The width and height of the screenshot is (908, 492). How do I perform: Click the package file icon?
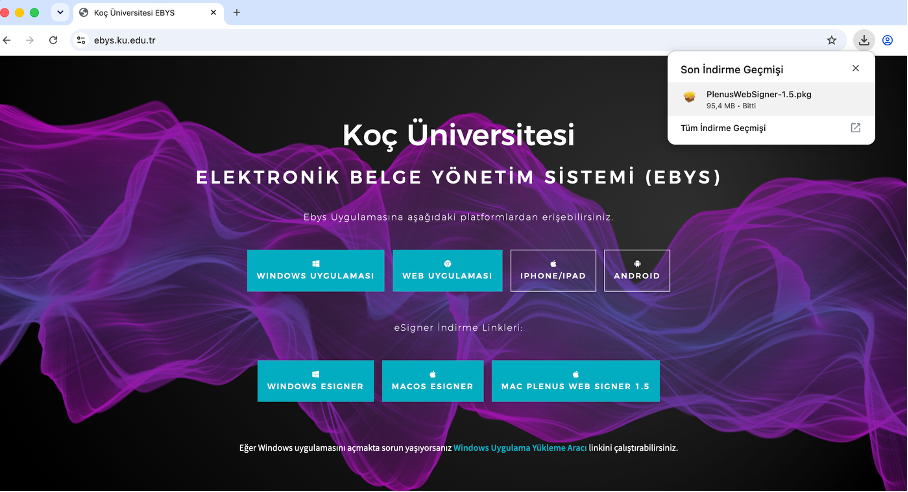pyautogui.click(x=689, y=97)
